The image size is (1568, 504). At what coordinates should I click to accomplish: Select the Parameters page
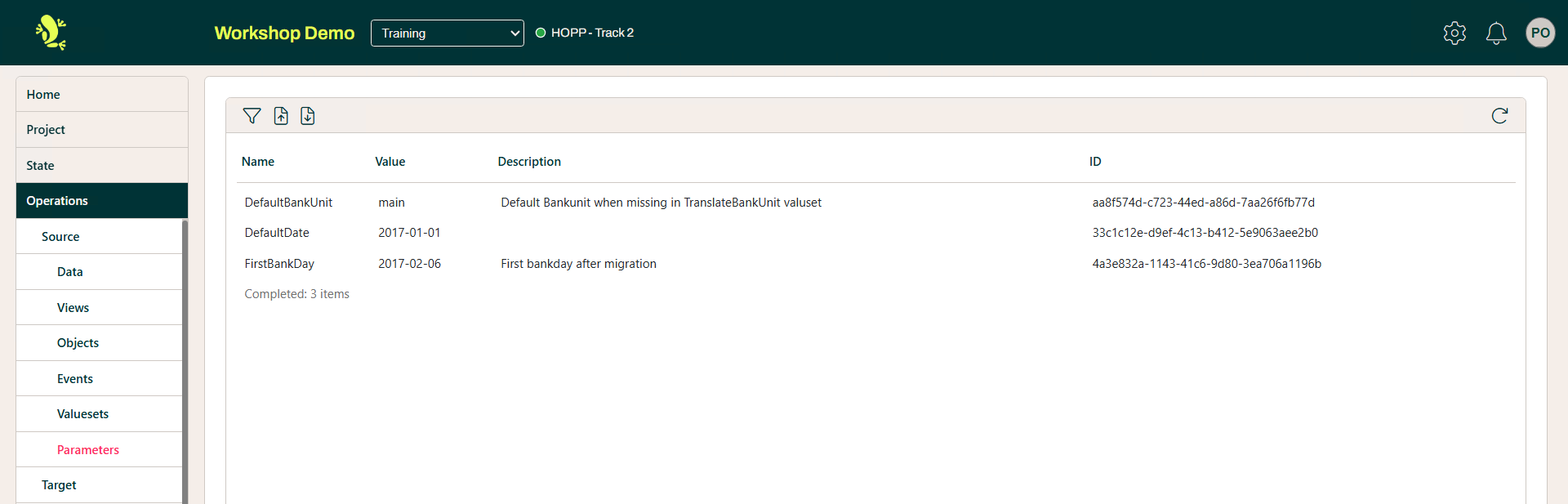99,450
